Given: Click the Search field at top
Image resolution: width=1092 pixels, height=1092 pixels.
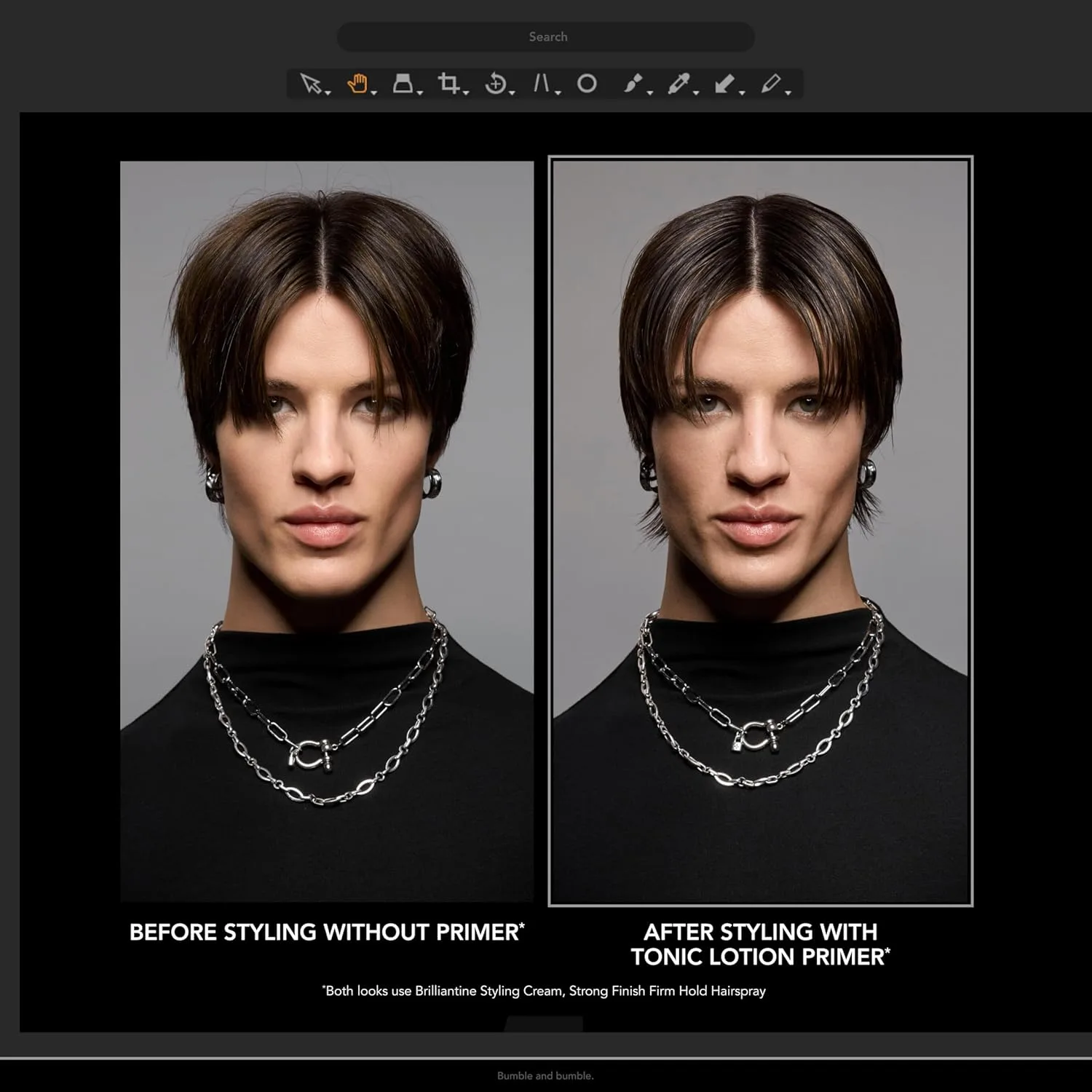Looking at the screenshot, I should point(546,36).
